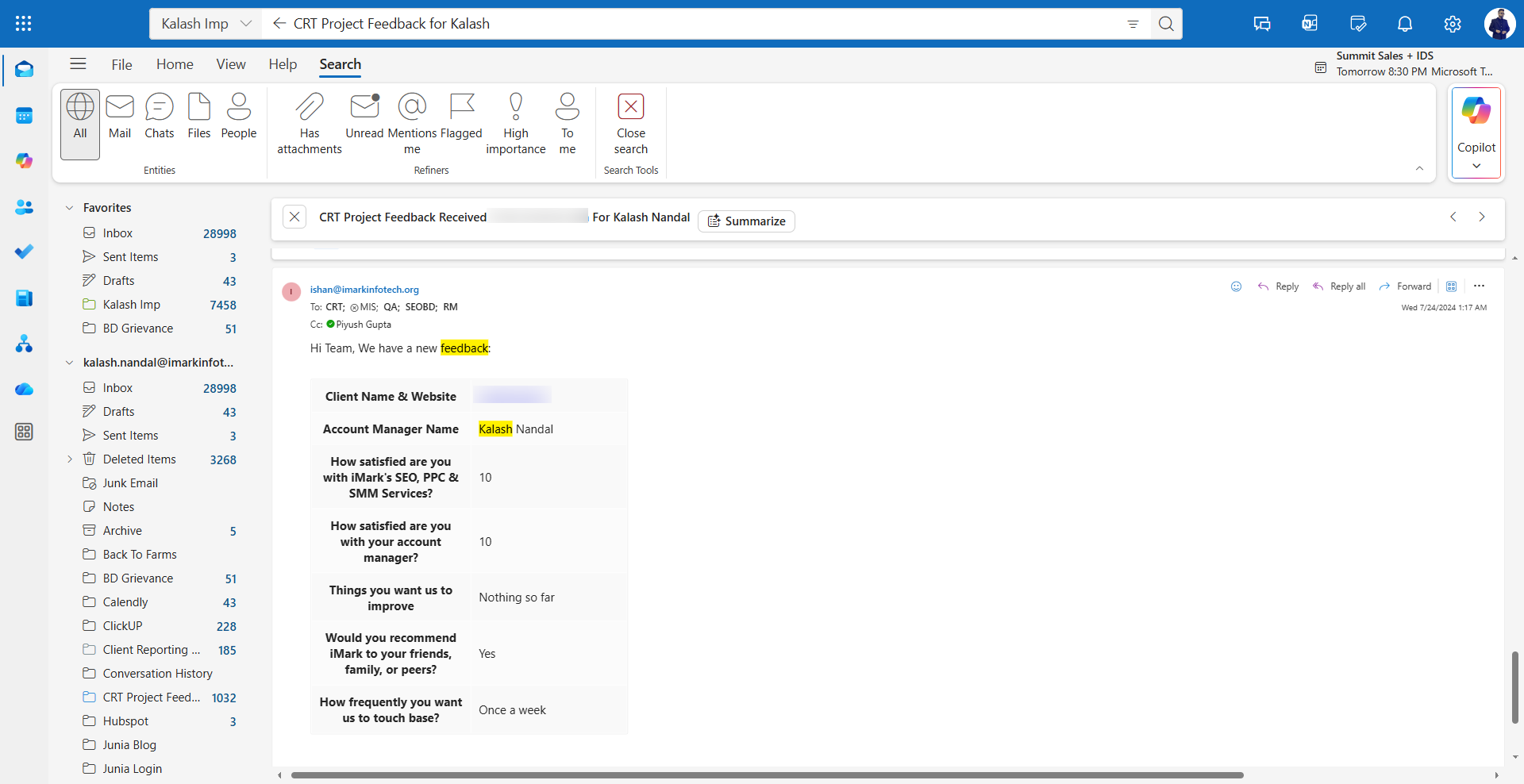Switch to the Home ribbon tab

click(175, 64)
